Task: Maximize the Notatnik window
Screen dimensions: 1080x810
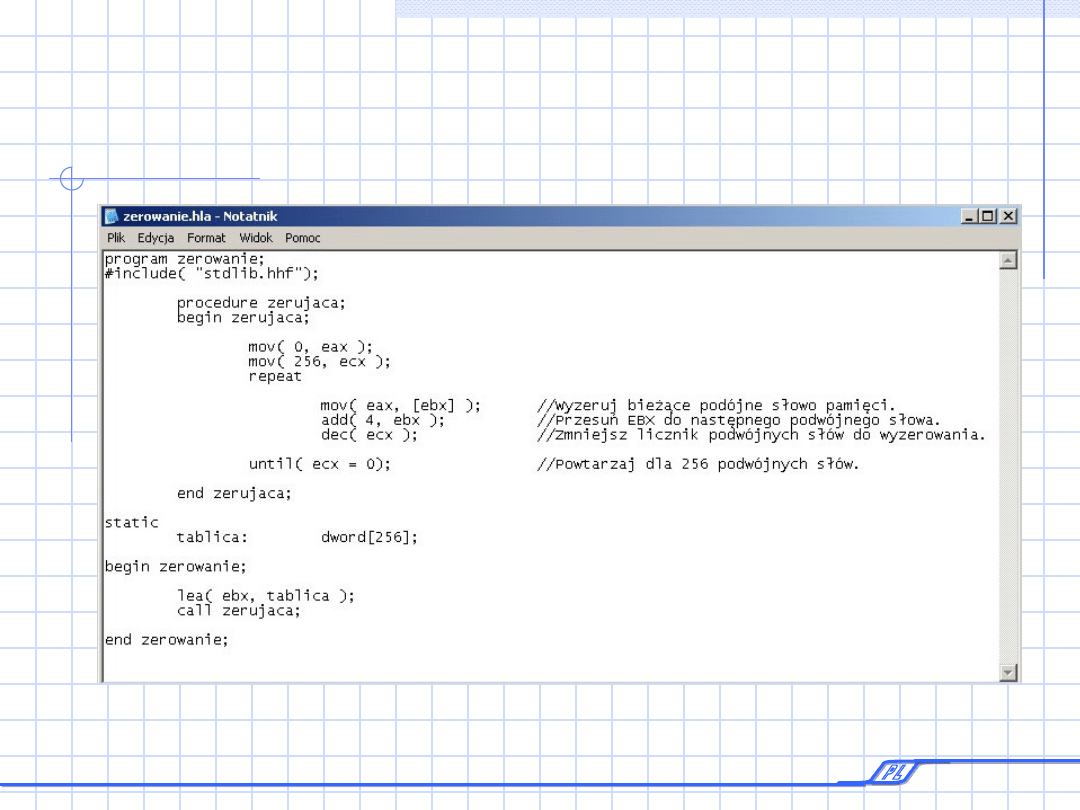Action: [988, 216]
